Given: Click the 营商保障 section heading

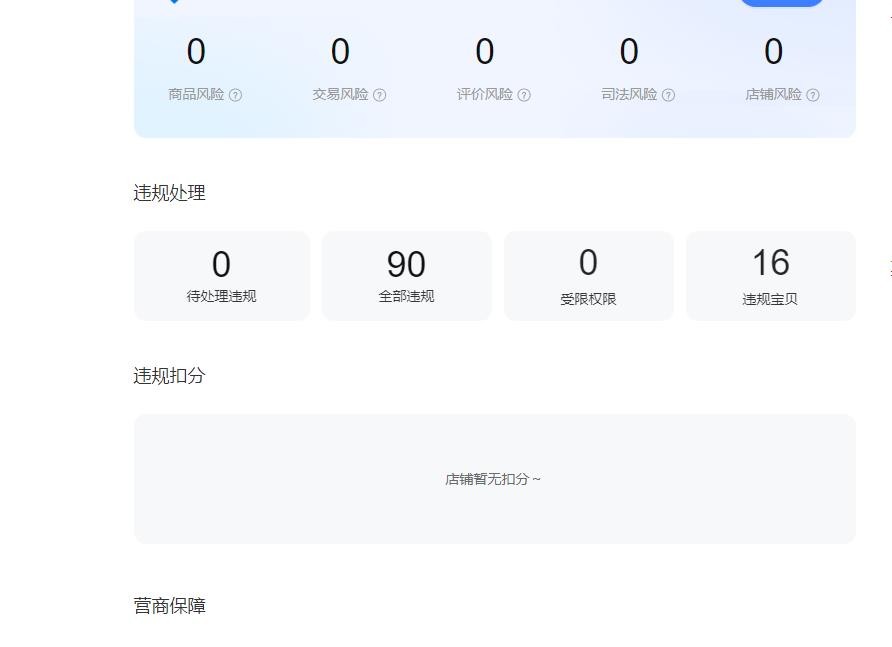Looking at the screenshot, I should [x=170, y=606].
